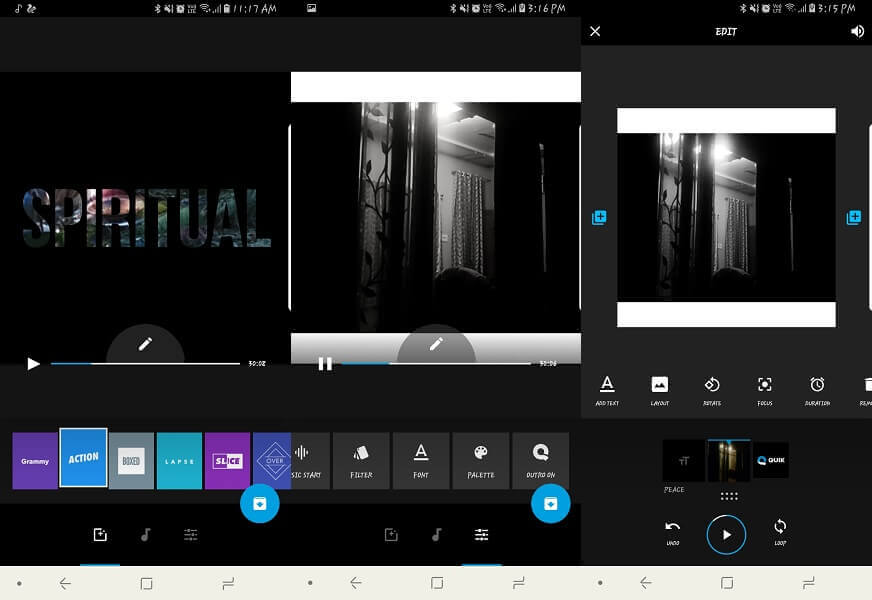
Task: Seek on the SPIRITUAL preview progress bar
Action: point(145,364)
